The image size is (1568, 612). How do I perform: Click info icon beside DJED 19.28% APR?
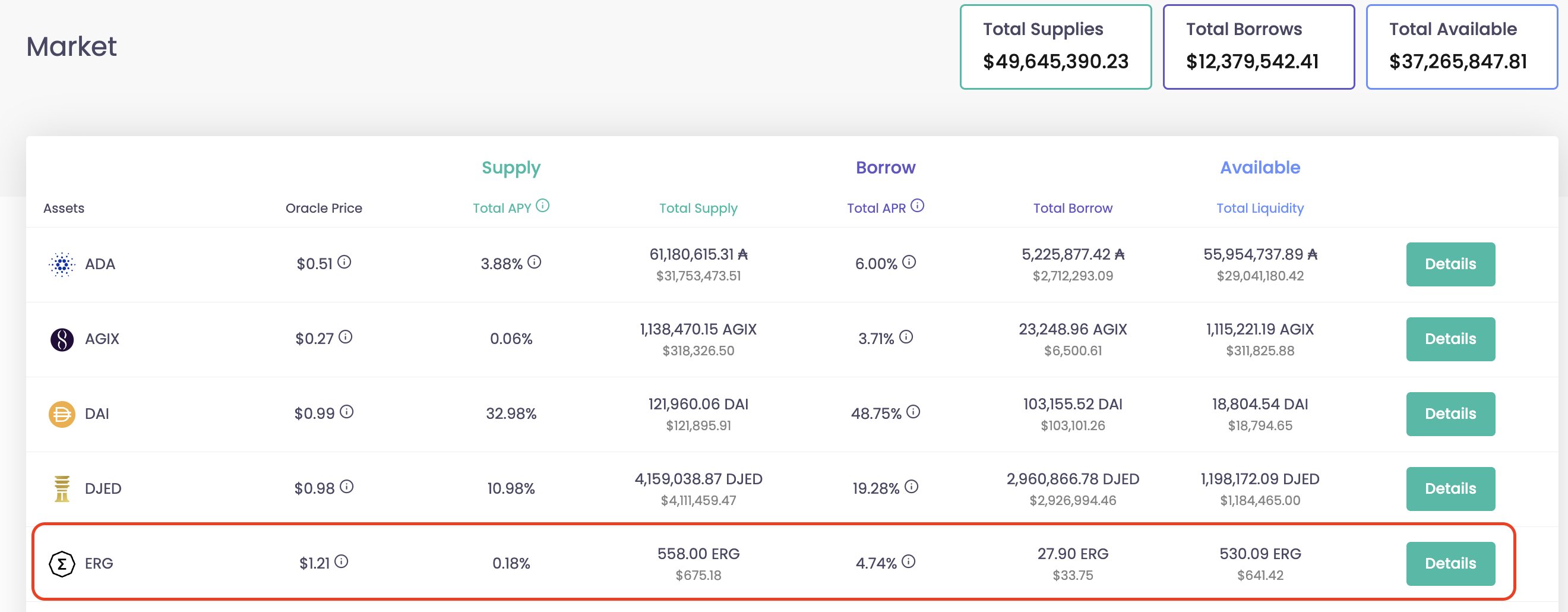coord(911,487)
